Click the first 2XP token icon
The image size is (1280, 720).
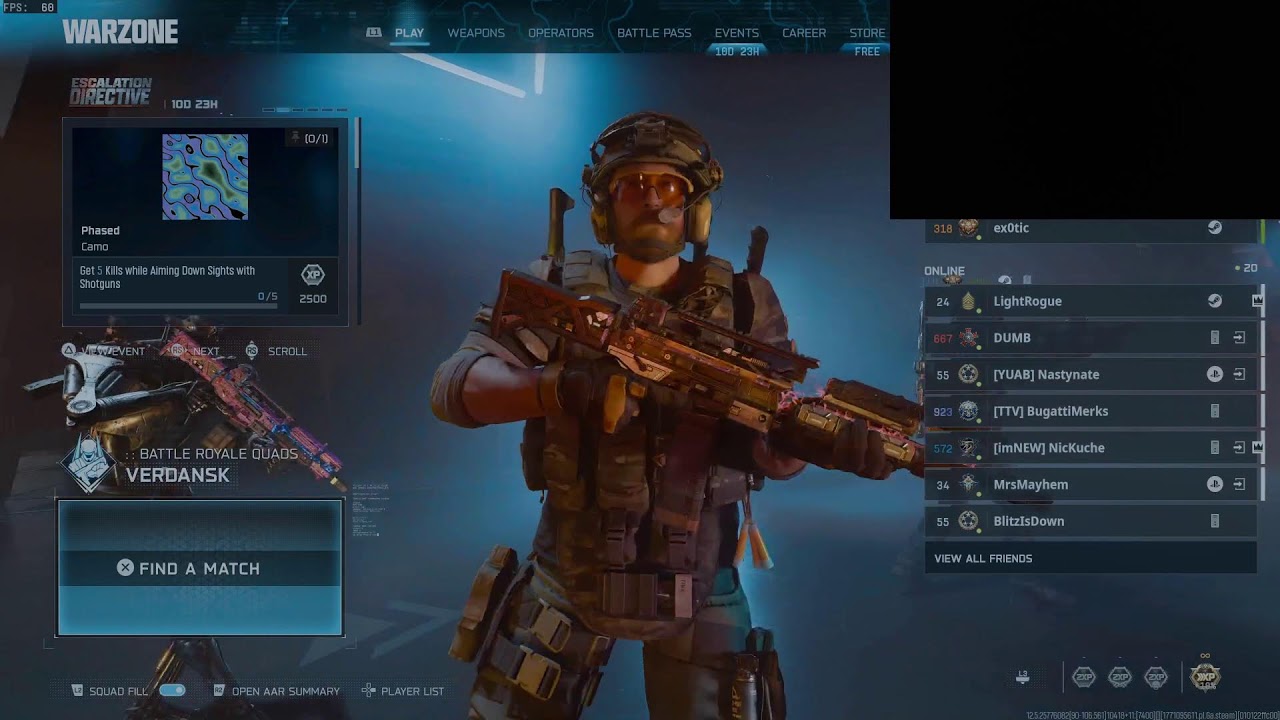tap(1084, 677)
